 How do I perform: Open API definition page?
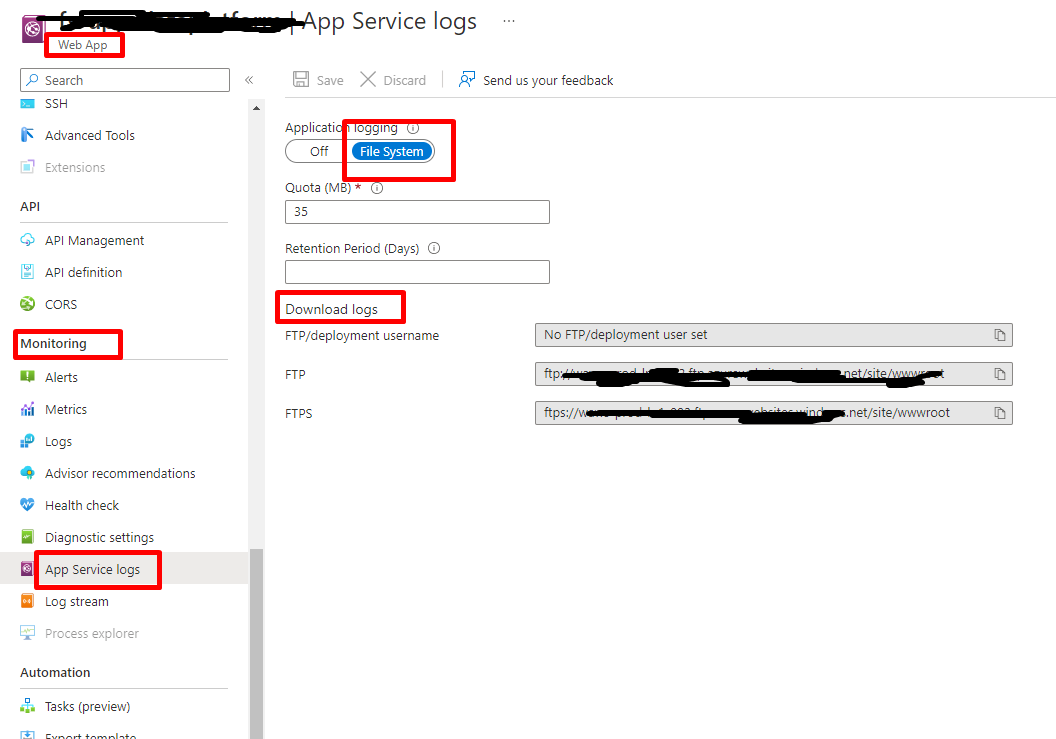click(x=84, y=272)
